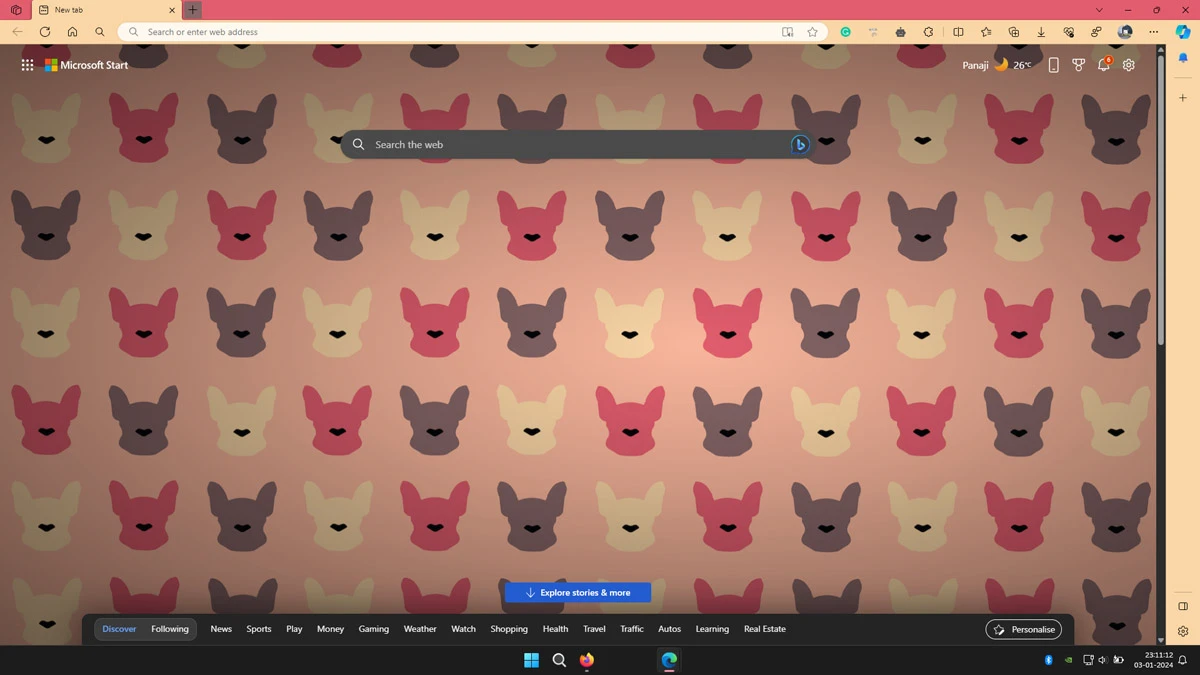Open the Favorites list icon

coord(986,32)
